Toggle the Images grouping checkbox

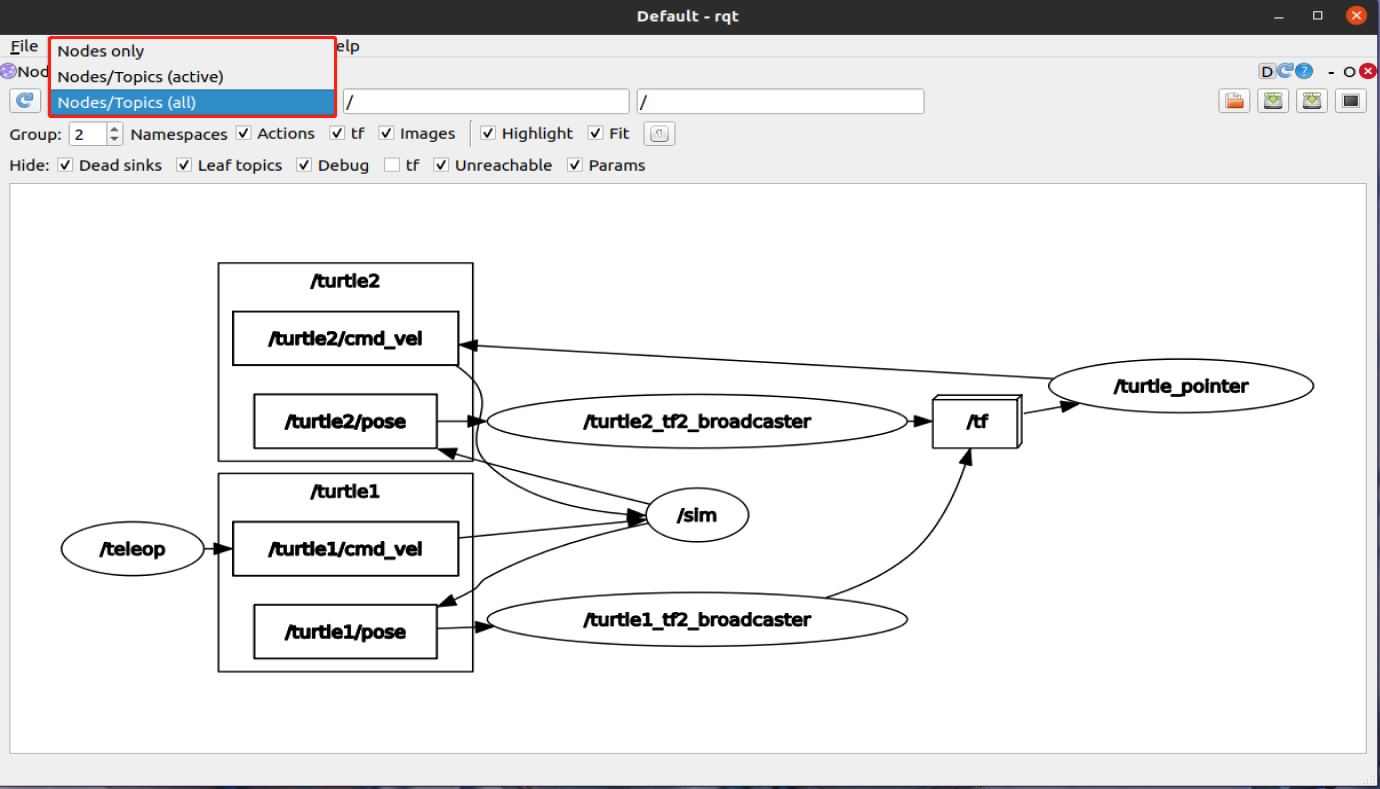[x=387, y=133]
